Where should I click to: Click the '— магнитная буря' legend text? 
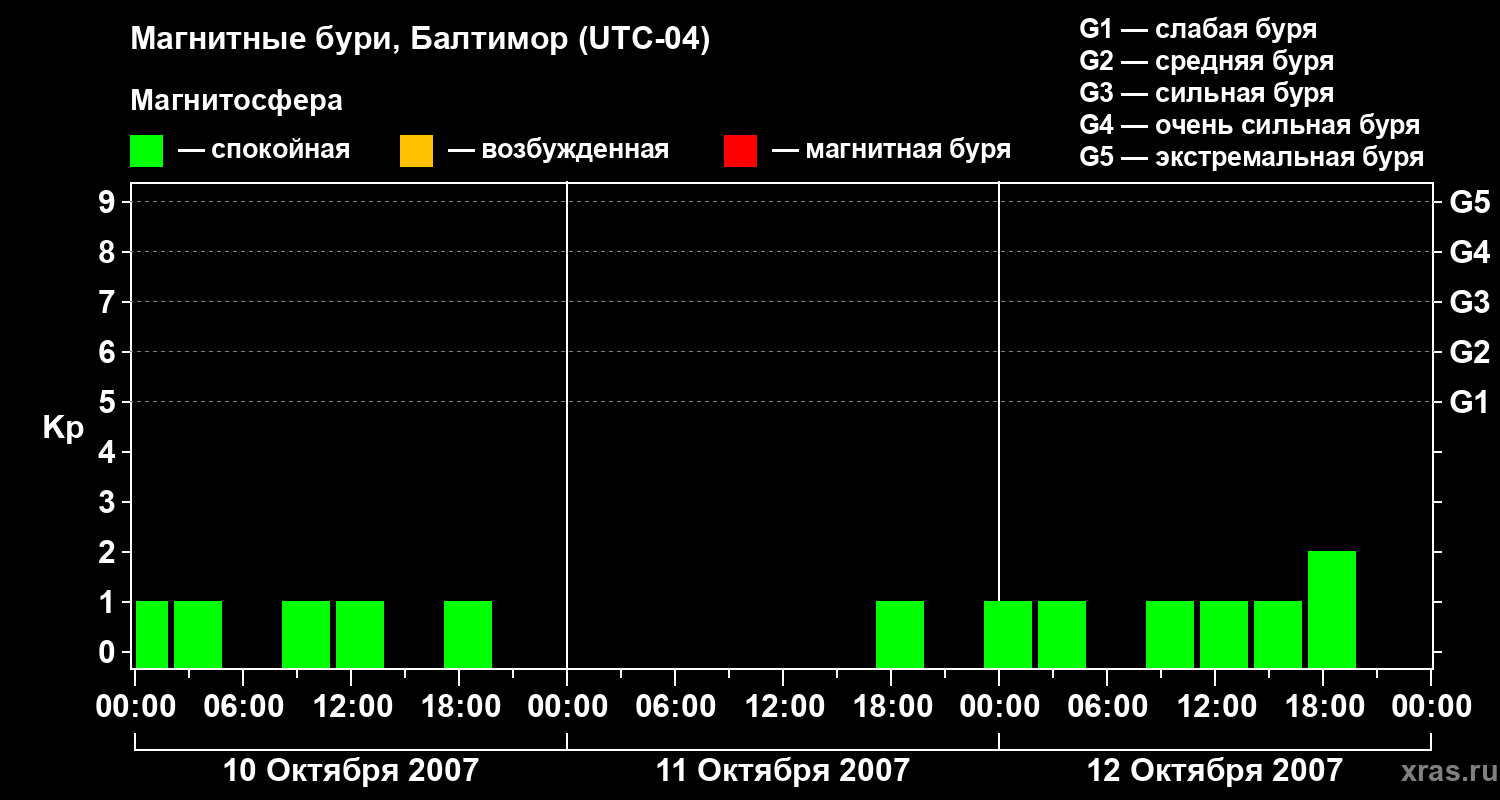coord(892,150)
